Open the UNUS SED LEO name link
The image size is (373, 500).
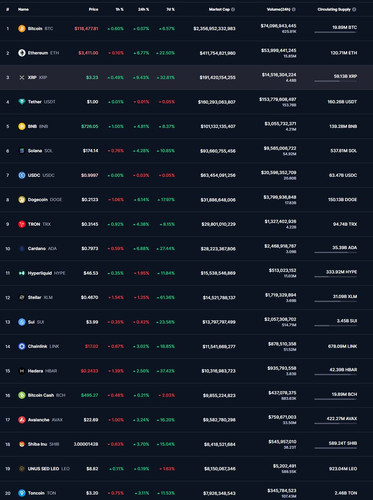pyautogui.click(x=49, y=468)
